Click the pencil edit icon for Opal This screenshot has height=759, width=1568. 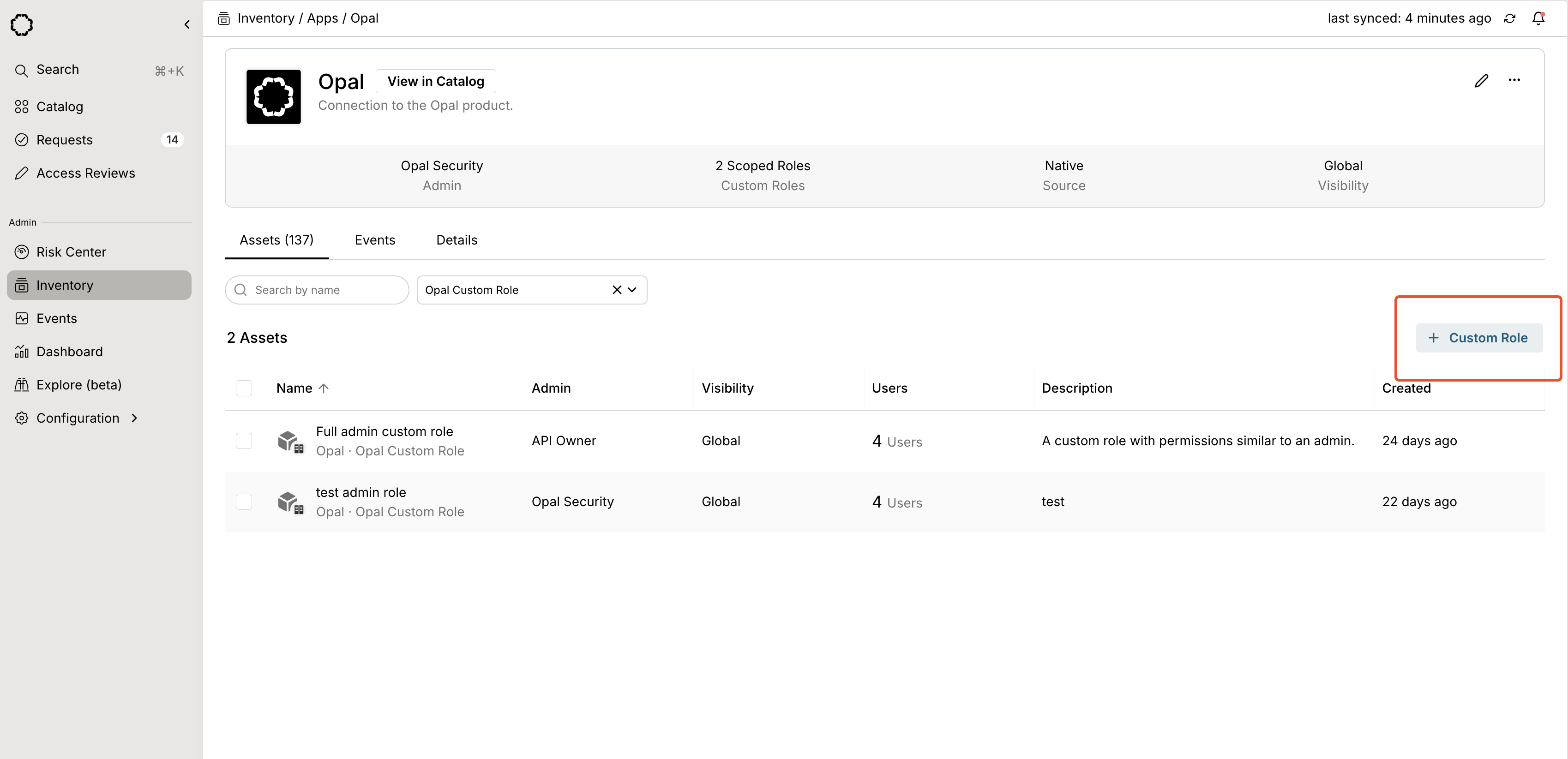[1481, 81]
